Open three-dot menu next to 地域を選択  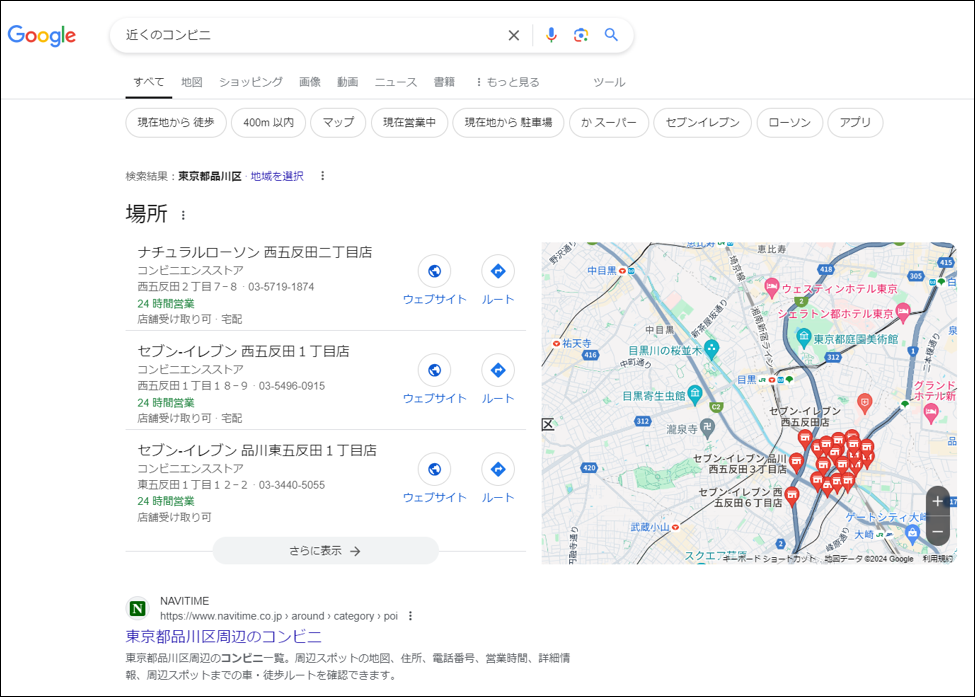[322, 176]
